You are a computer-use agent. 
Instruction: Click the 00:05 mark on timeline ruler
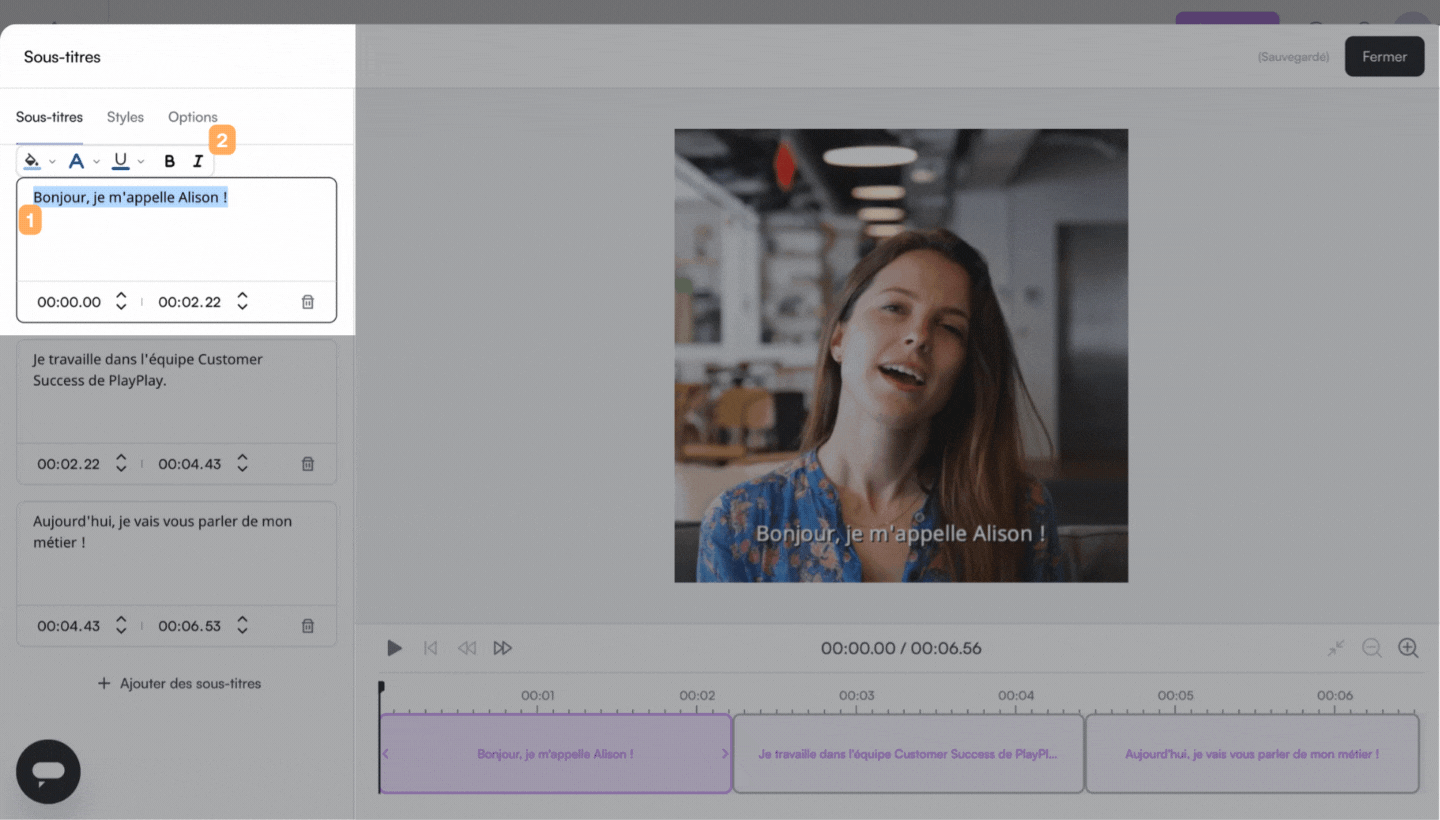[x=1175, y=695]
